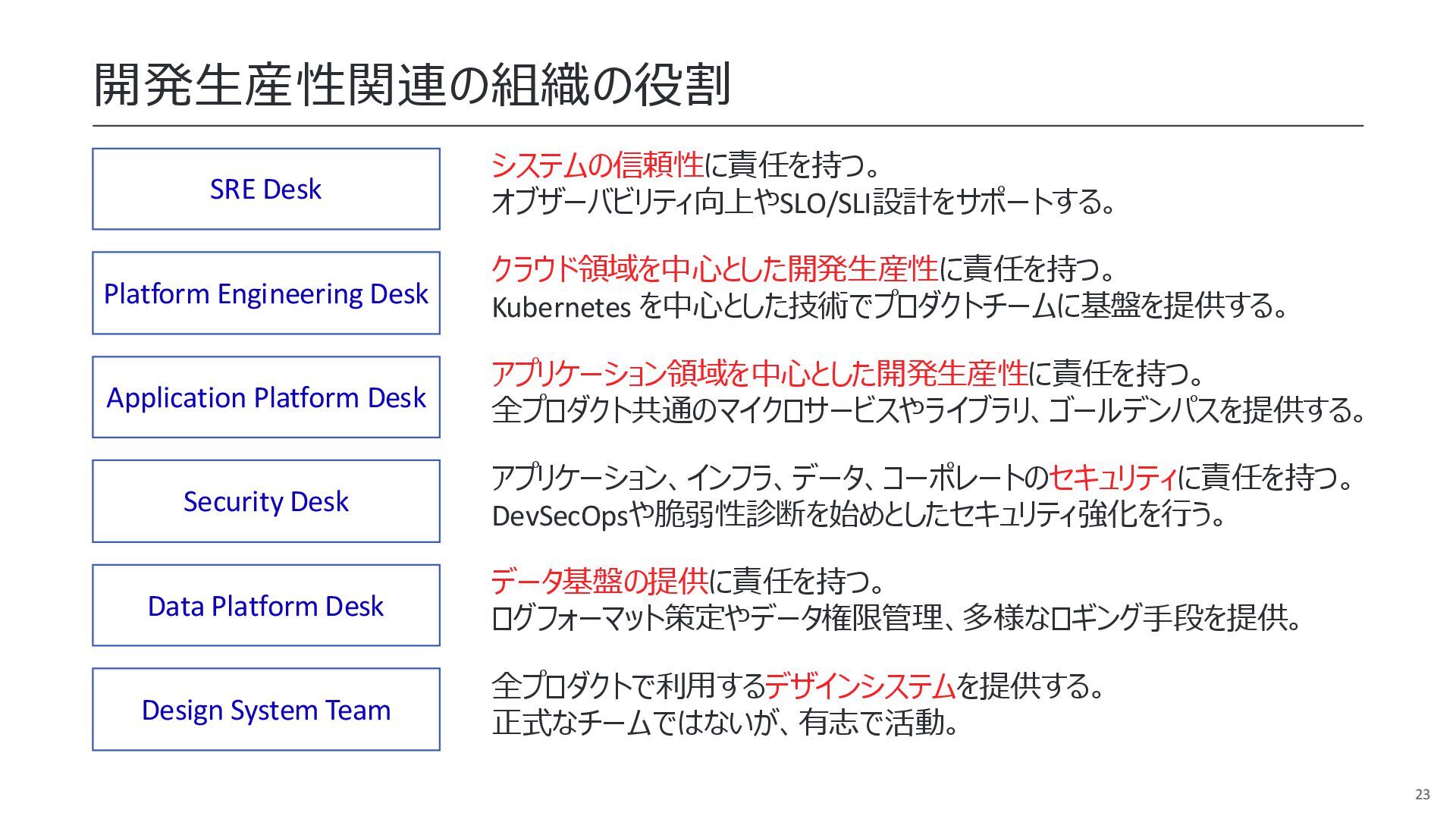Click the line starting with Kubernetes
The image size is (1456, 819).
click(x=890, y=306)
